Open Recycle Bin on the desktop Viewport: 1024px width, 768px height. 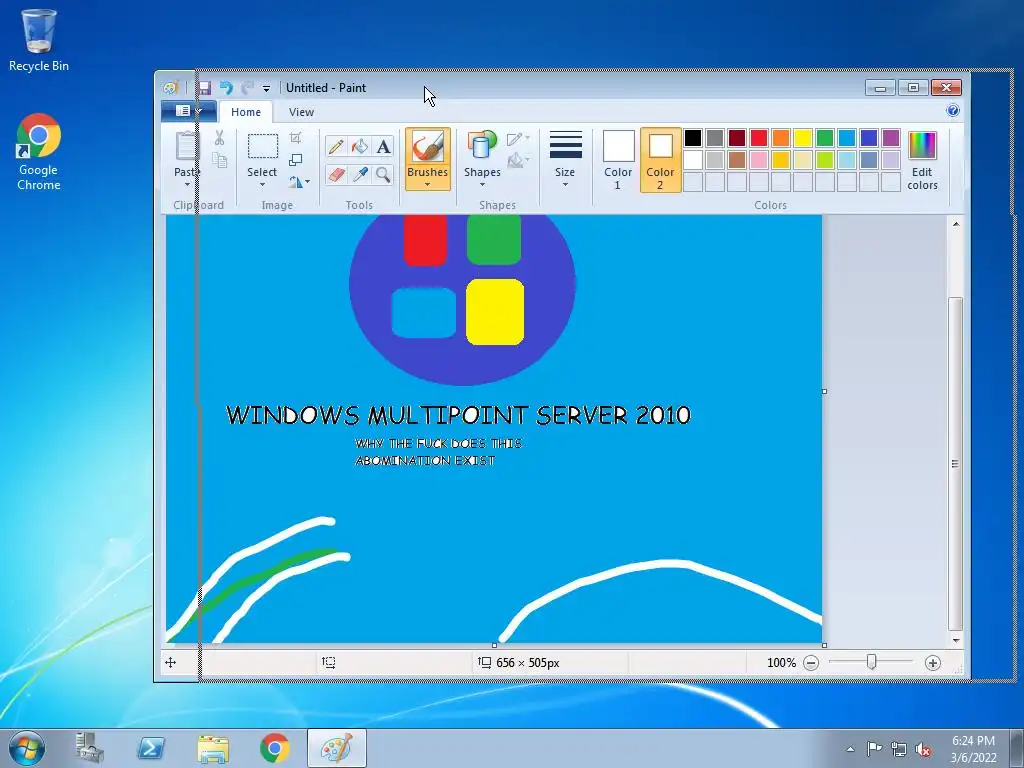click(x=39, y=39)
